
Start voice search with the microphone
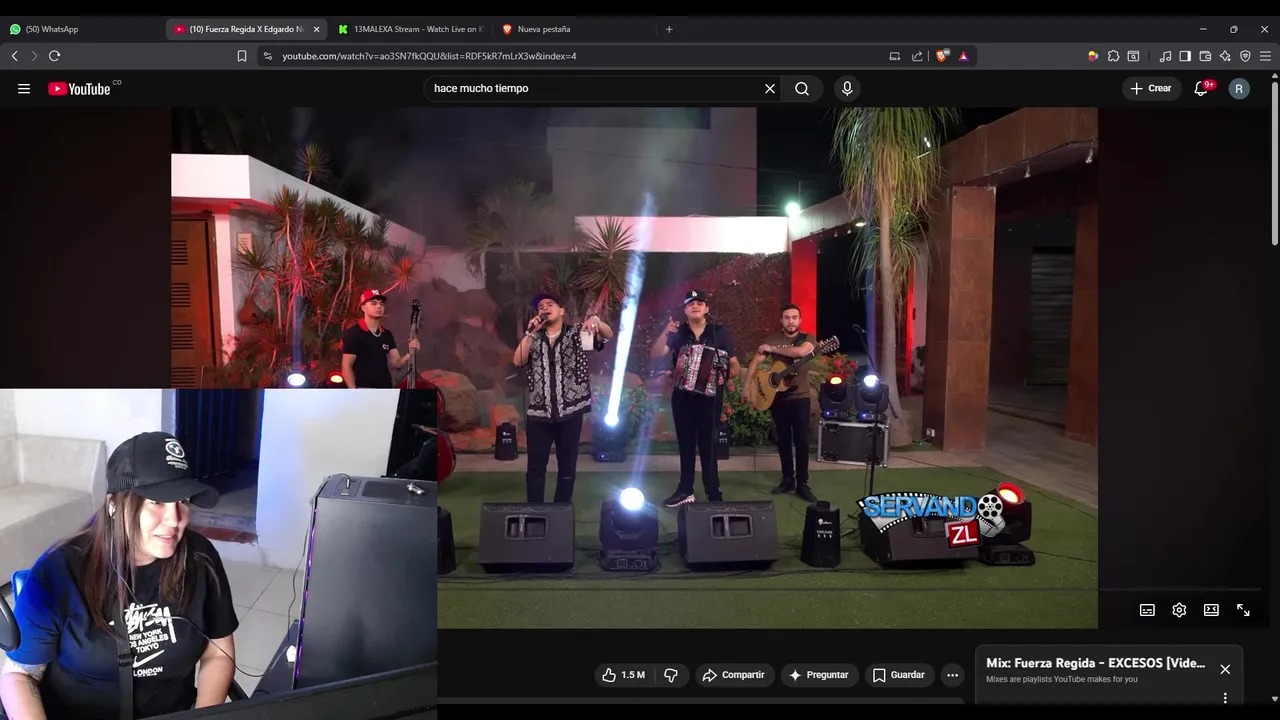pyautogui.click(x=847, y=88)
